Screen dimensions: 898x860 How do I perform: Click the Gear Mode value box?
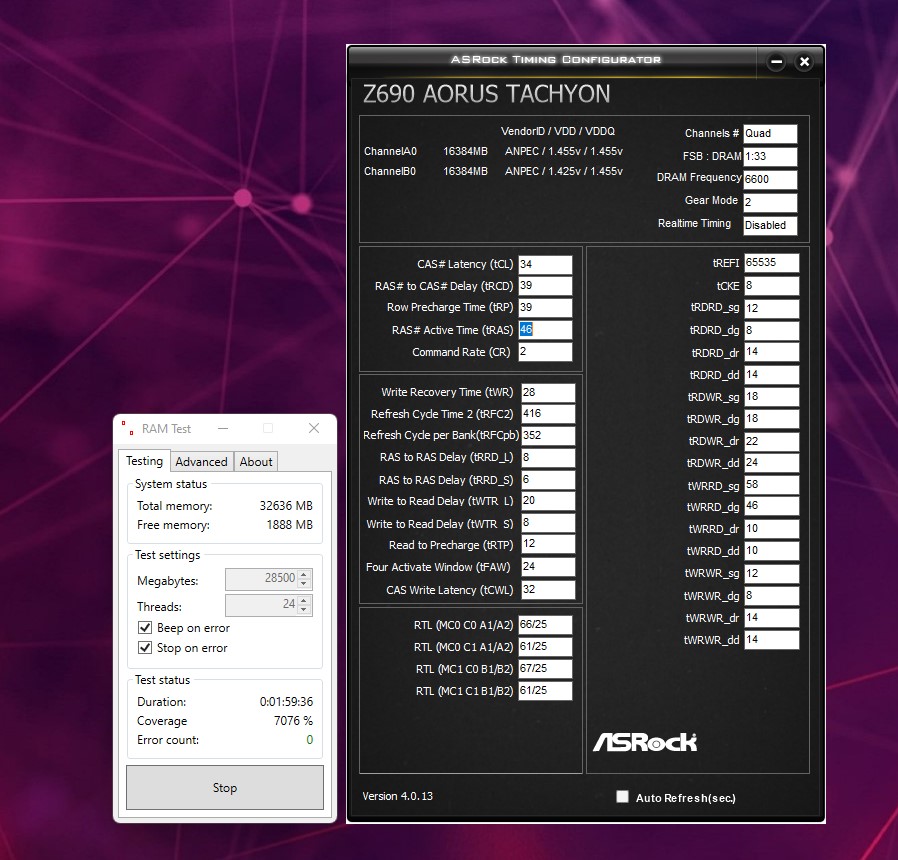pyautogui.click(x=769, y=202)
